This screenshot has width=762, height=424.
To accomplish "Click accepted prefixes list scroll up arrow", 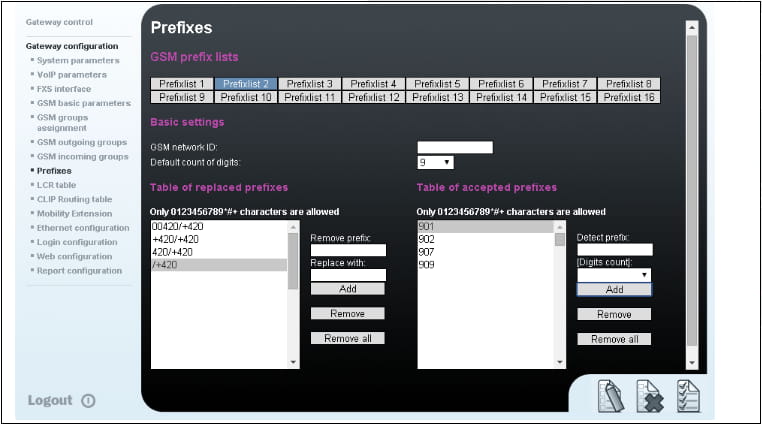I will [560, 227].
